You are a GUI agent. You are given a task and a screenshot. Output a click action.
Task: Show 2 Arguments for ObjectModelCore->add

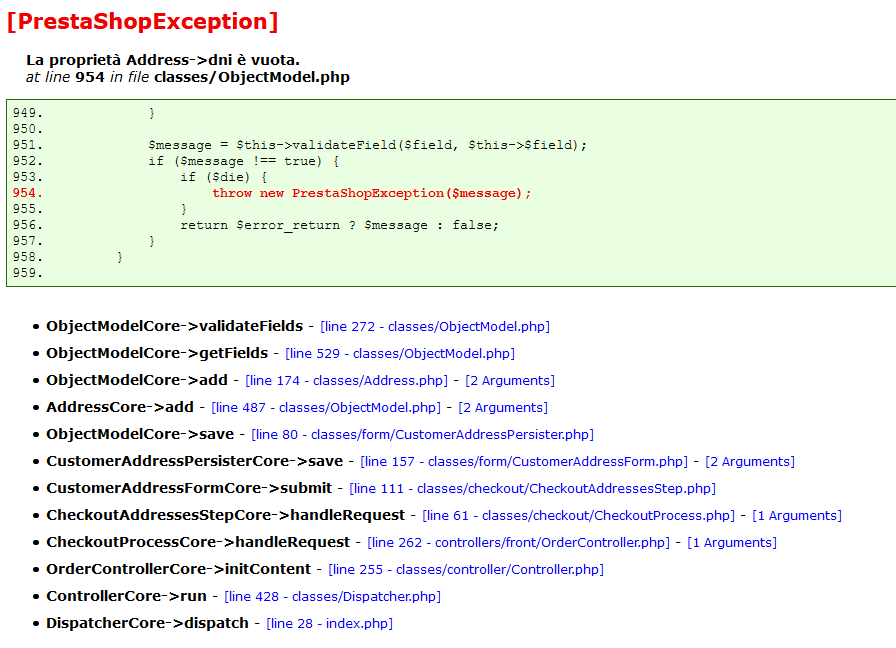pyautogui.click(x=510, y=381)
